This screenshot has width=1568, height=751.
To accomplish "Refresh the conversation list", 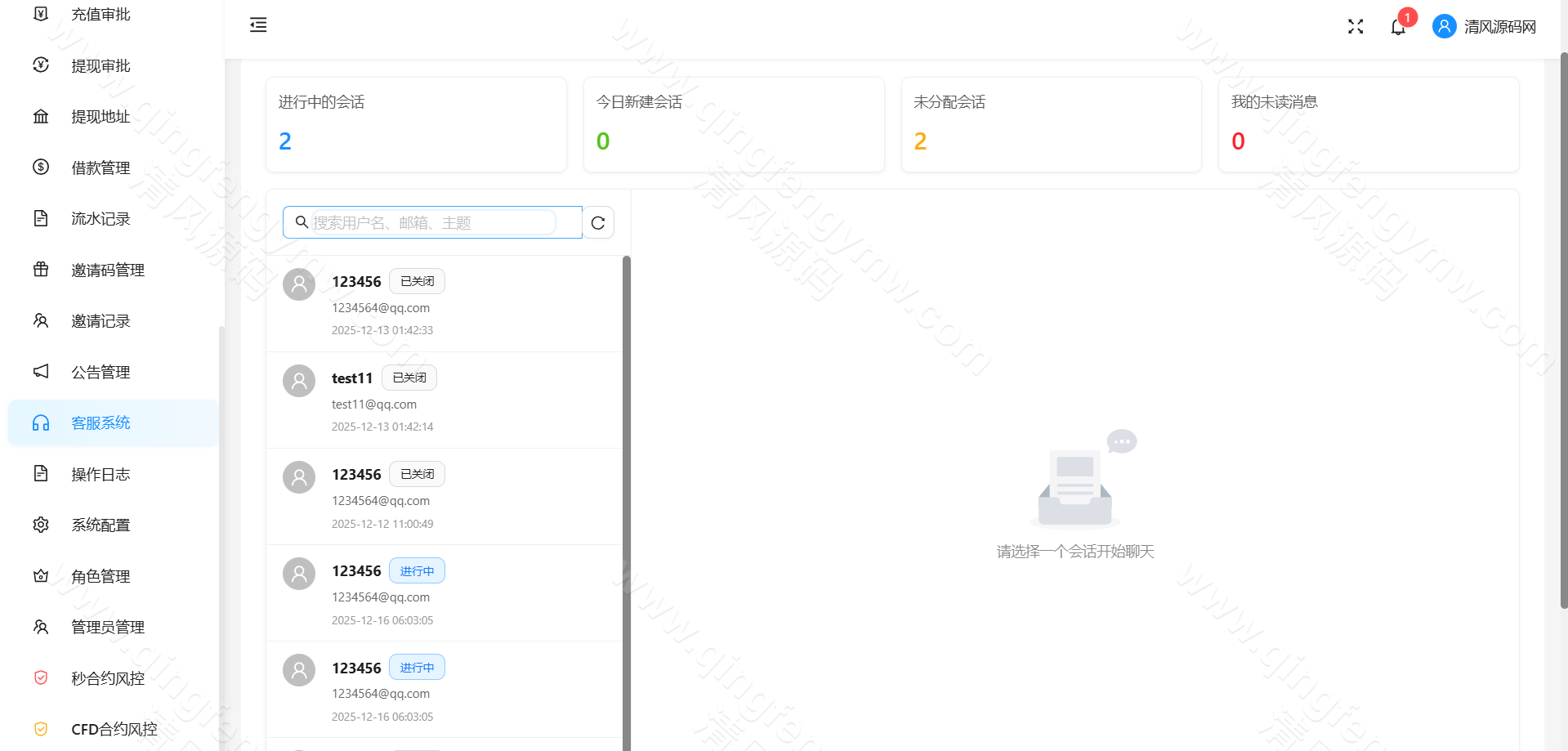I will 598,221.
